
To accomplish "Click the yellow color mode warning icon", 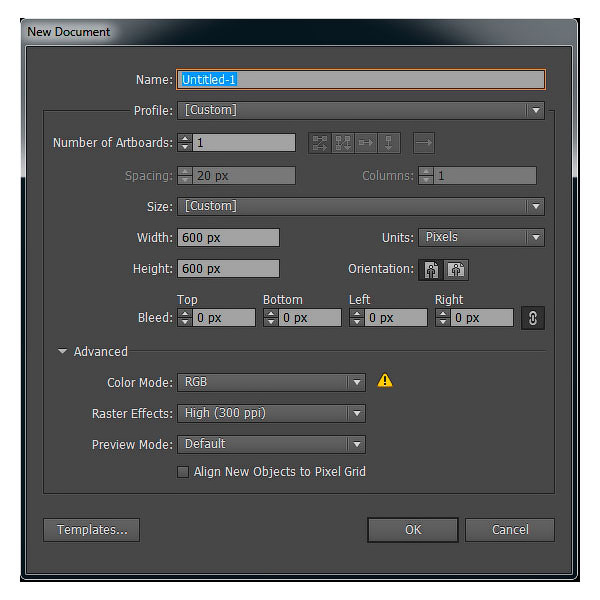I will click(385, 381).
